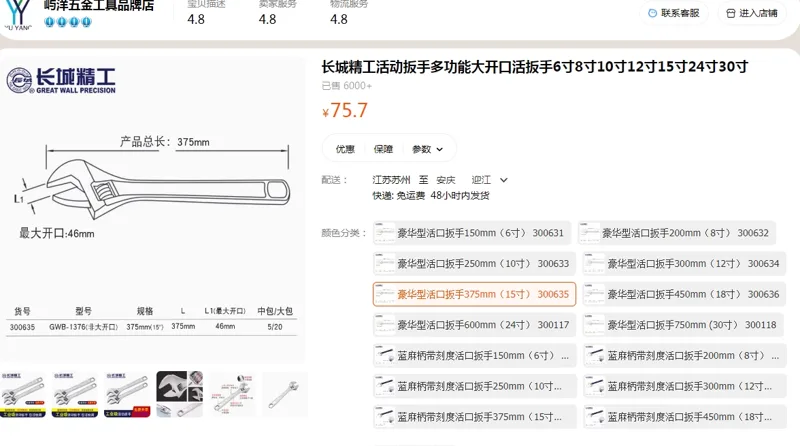Select option 豪华型活口扳手200mm（8寸）300632

point(677,233)
